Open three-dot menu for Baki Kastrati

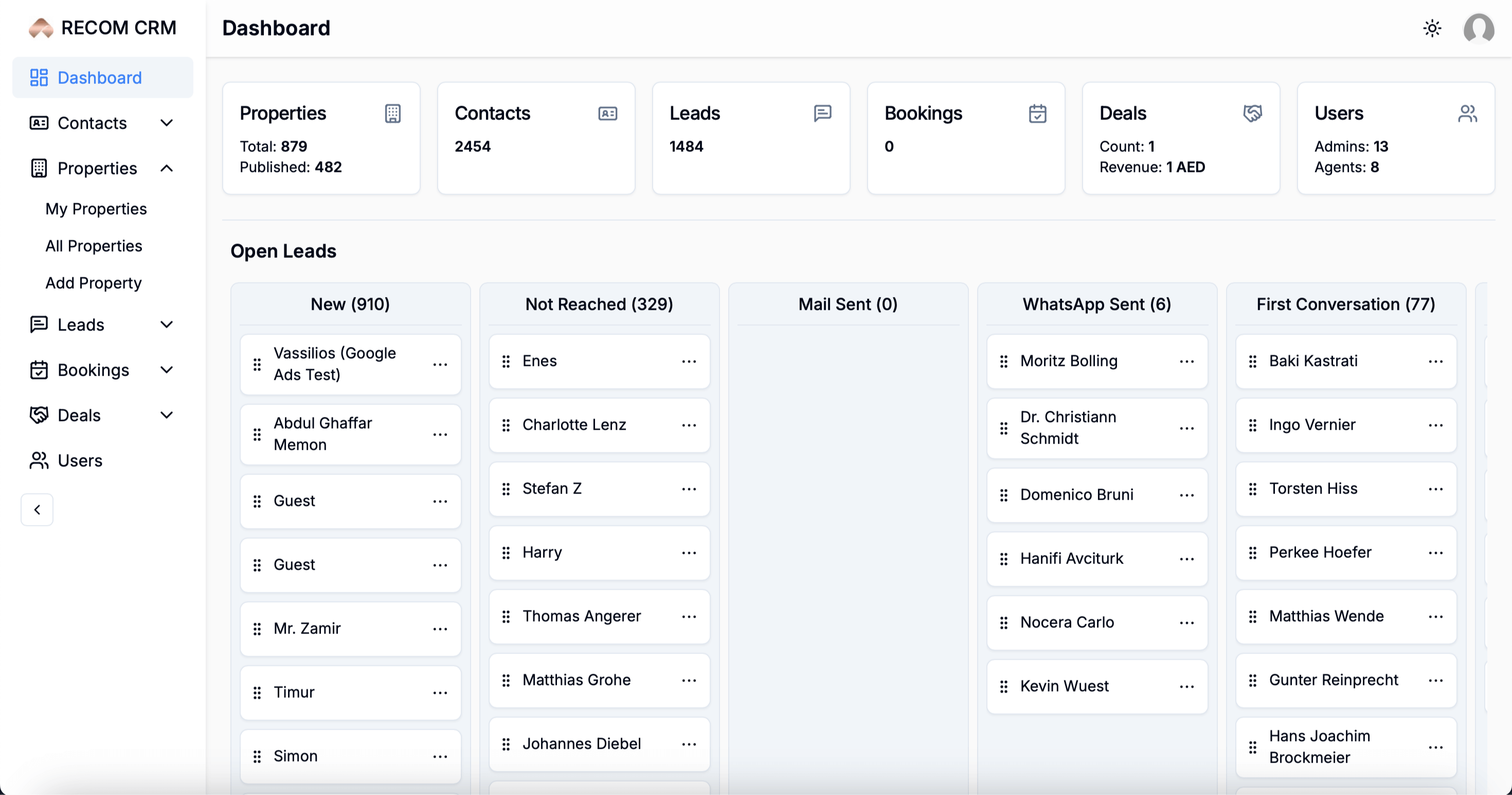(x=1435, y=361)
